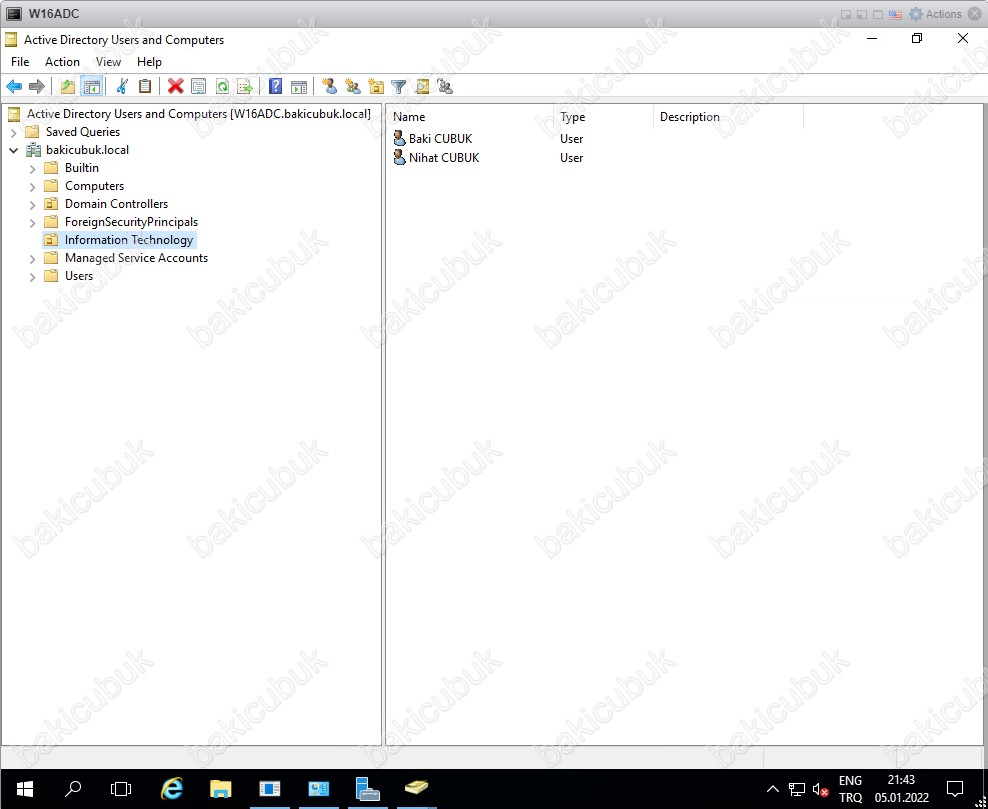Toggle Show/Hide Console Tree toolbar button
Image resolution: width=988 pixels, height=809 pixels.
tap(91, 86)
